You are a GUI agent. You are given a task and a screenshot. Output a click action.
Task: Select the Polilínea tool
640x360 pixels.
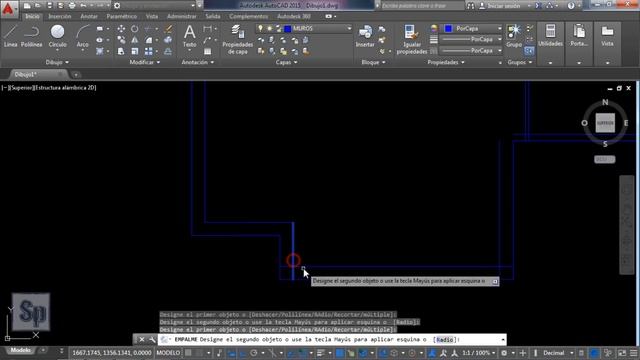[x=31, y=36]
